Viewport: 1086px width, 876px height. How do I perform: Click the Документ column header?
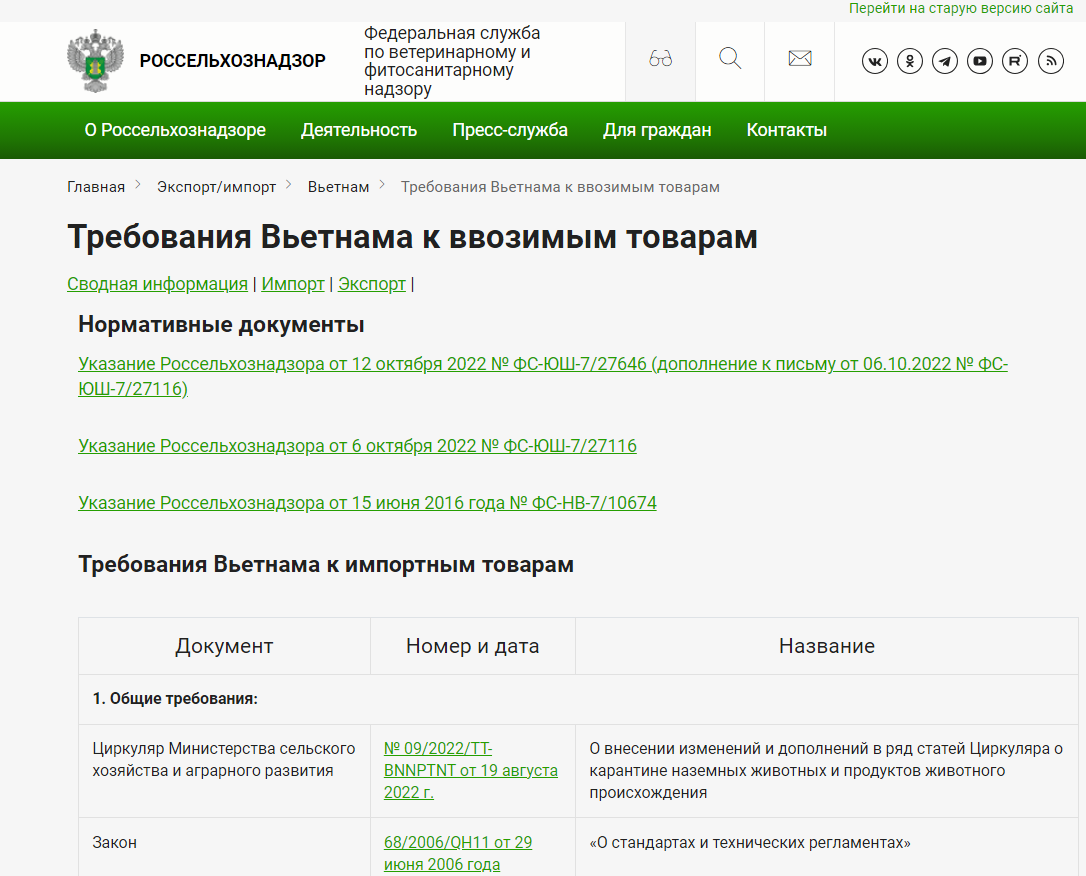pos(224,646)
